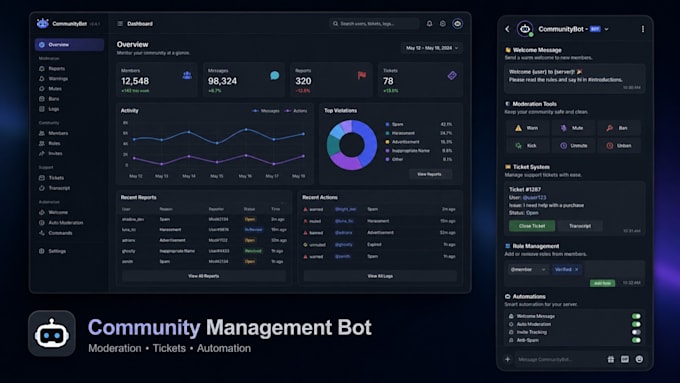Open the profile avatar in the dashboard header

[x=457, y=23]
